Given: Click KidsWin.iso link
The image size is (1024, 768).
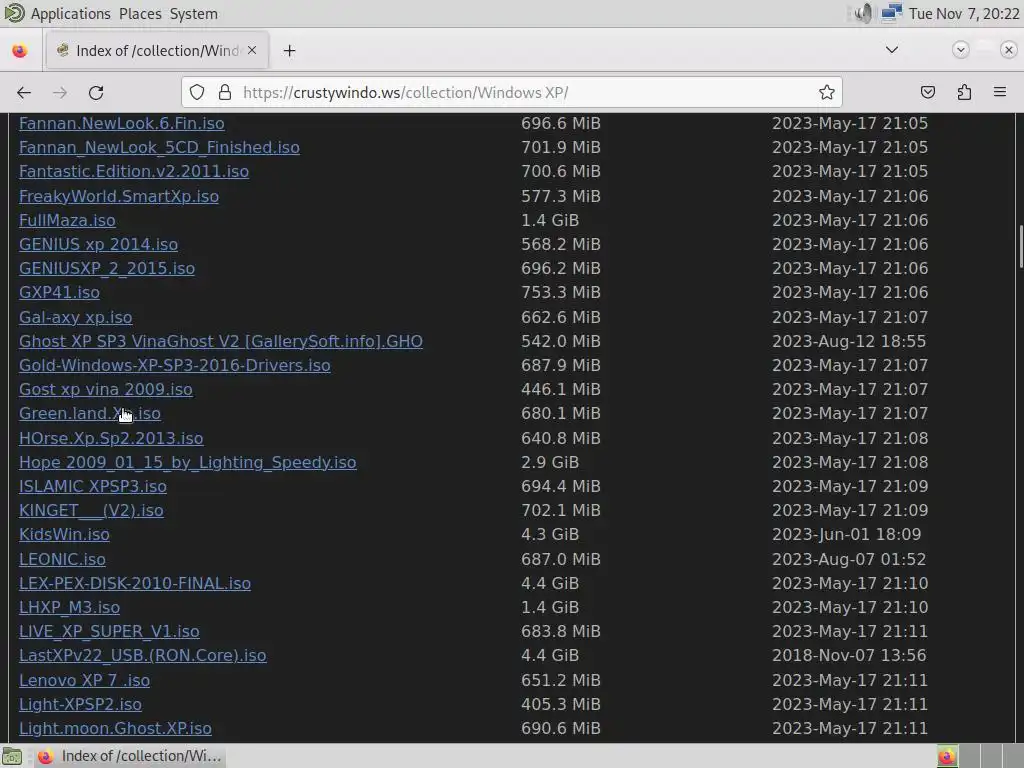Looking at the screenshot, I should (x=64, y=535).
